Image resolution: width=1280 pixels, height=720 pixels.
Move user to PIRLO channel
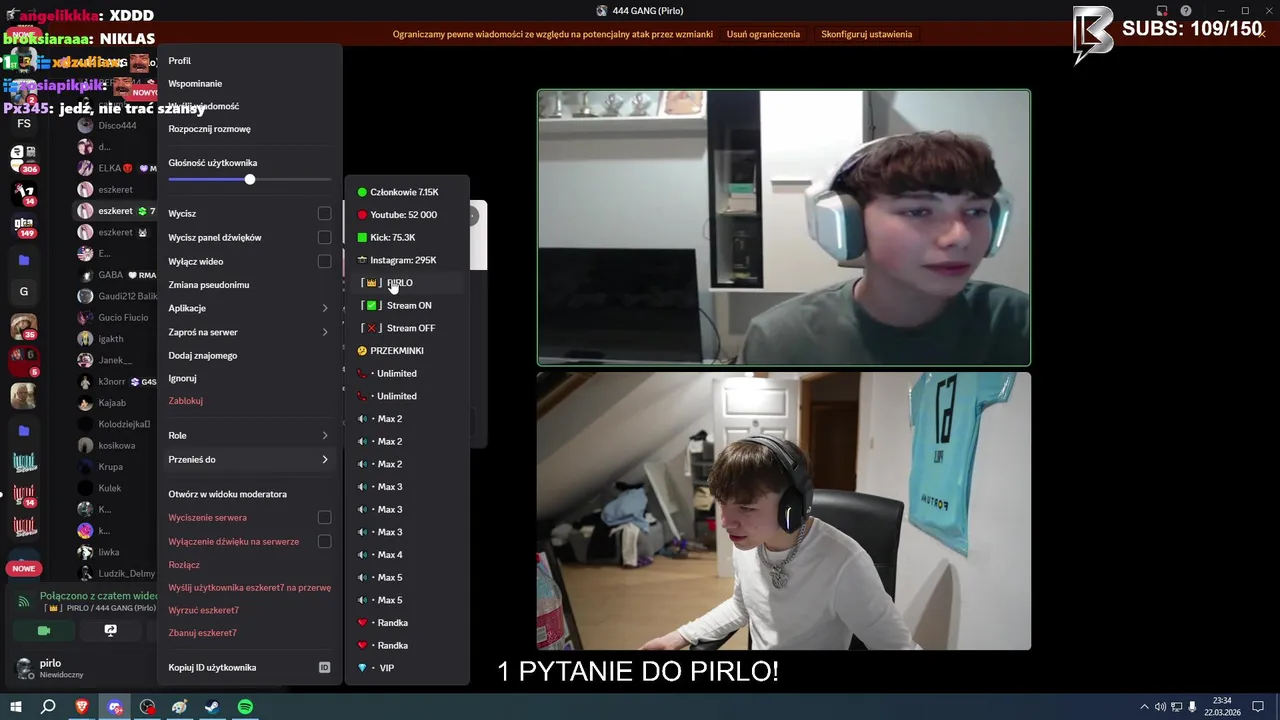(407, 283)
